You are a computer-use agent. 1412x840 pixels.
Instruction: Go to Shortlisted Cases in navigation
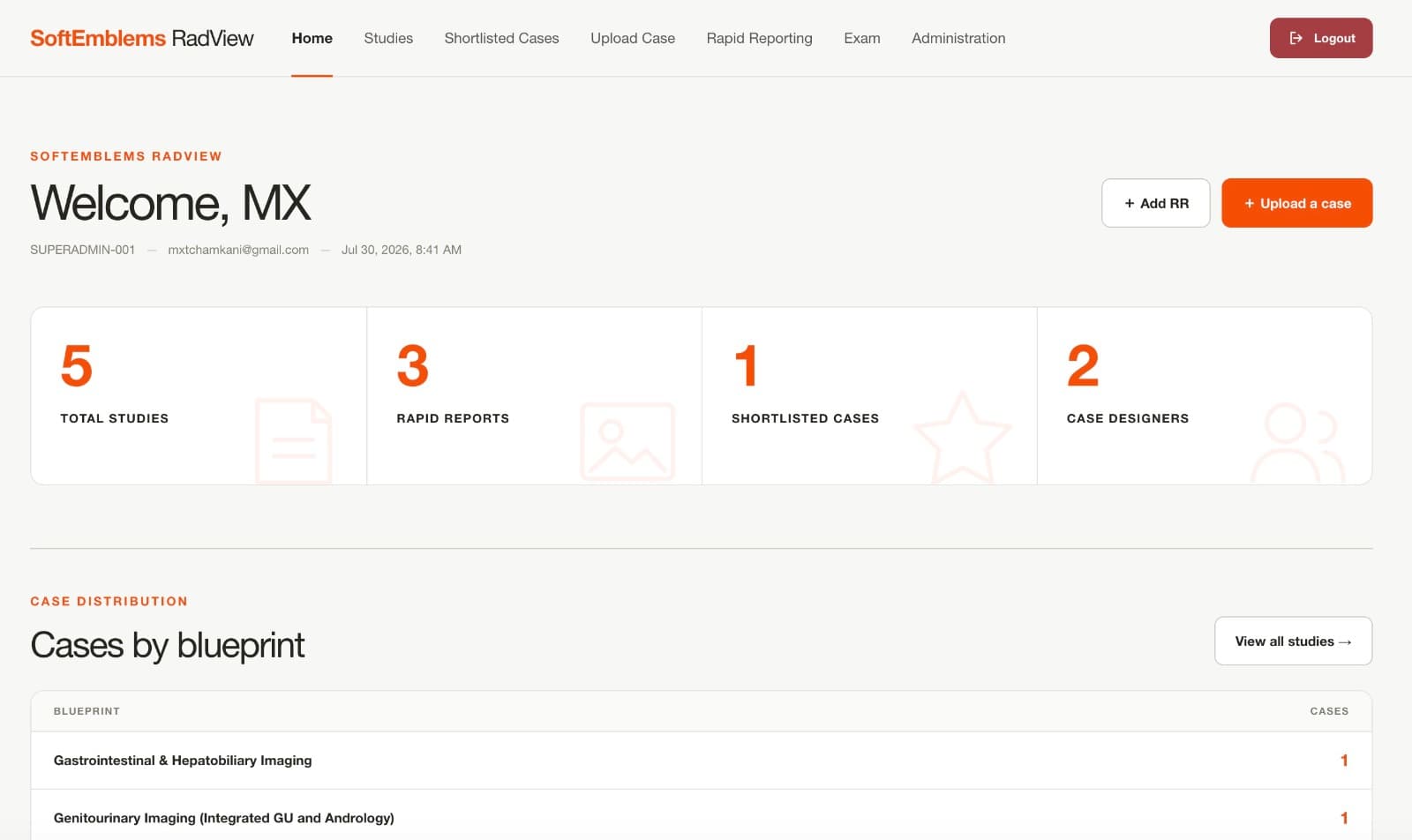tap(501, 38)
